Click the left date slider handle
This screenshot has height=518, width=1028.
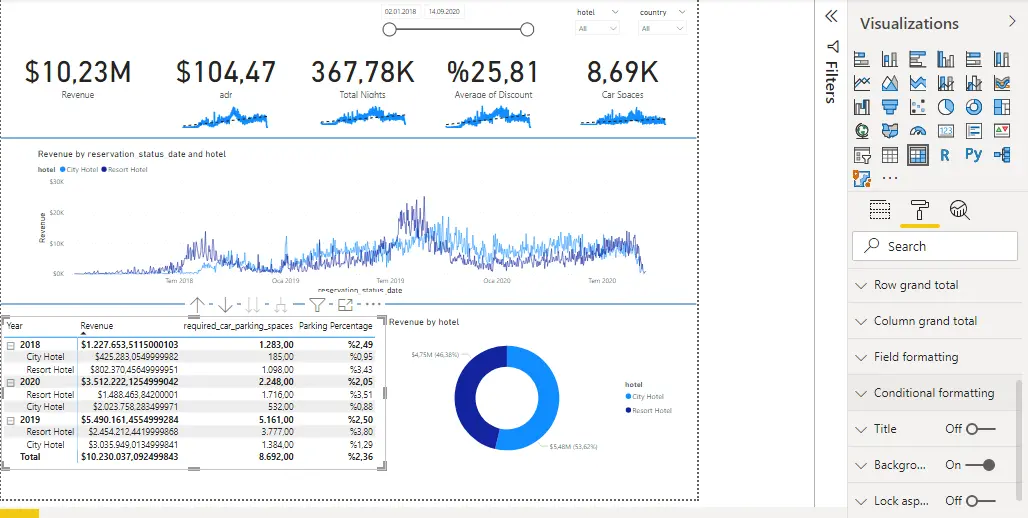point(389,30)
